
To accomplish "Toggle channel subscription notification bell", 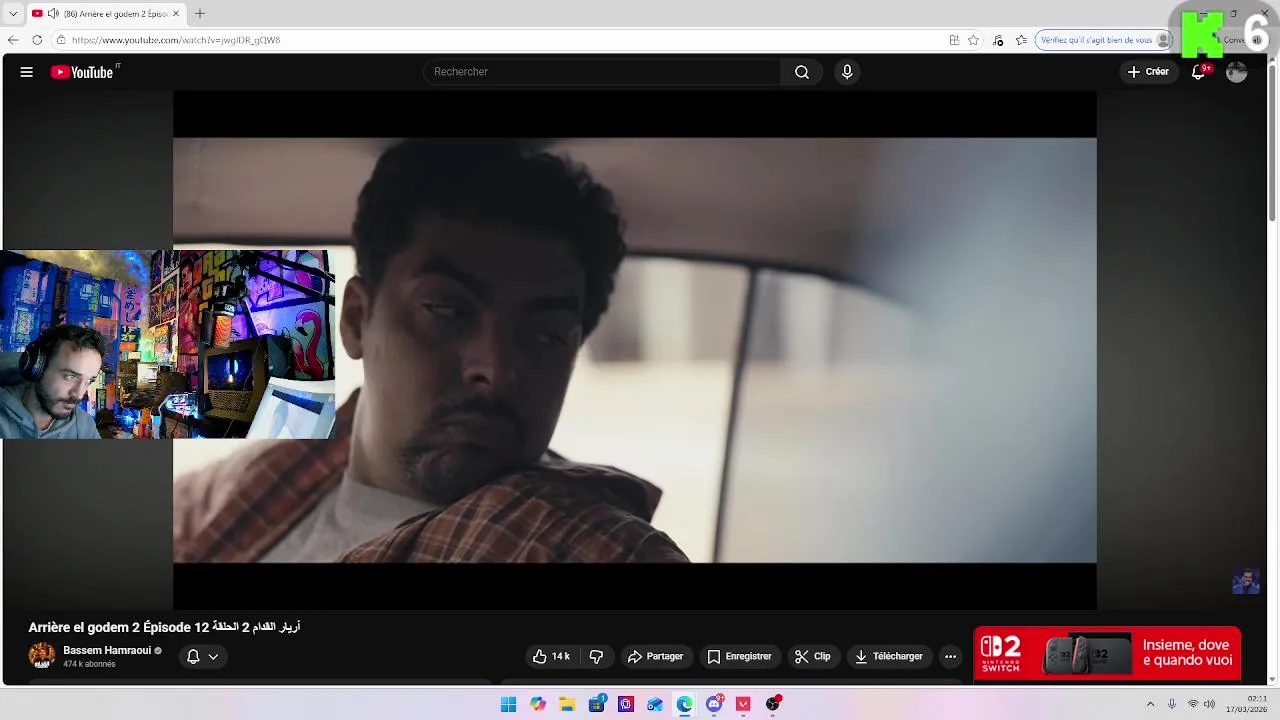I will (x=193, y=657).
